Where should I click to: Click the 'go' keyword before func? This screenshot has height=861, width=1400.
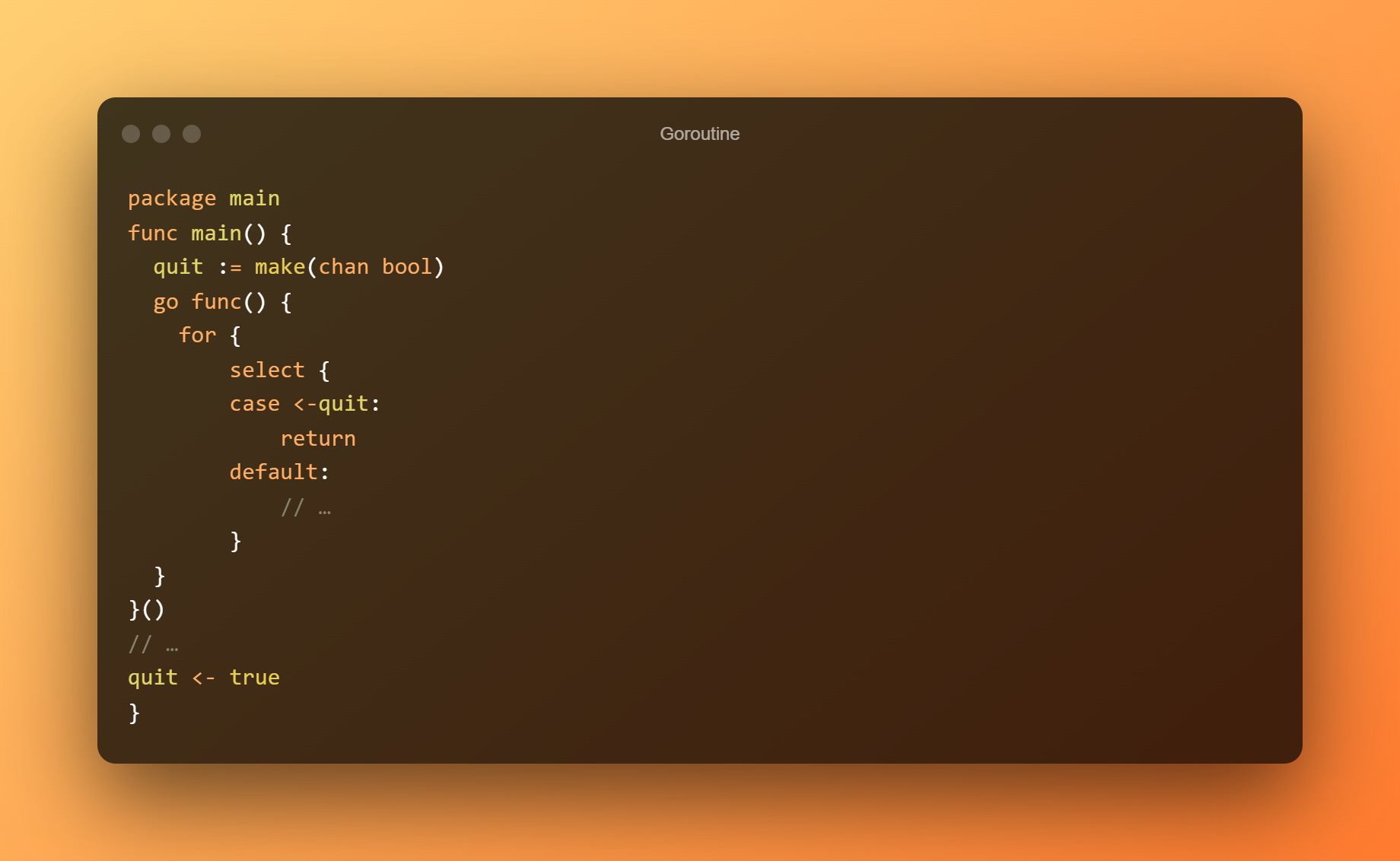tap(166, 302)
